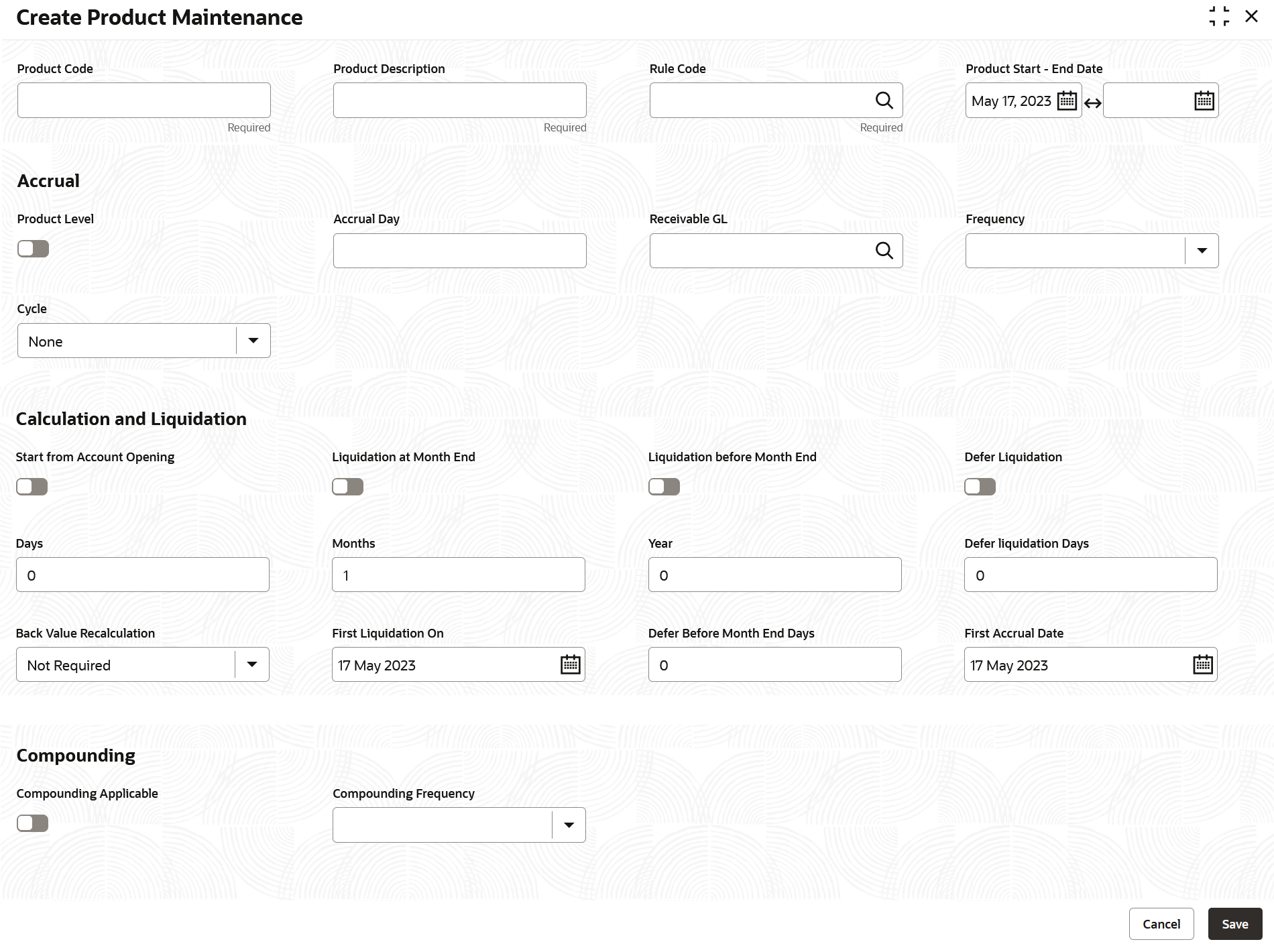Viewport: 1274px width, 952px height.
Task: Toggle the Product Level switch
Action: tap(33, 249)
